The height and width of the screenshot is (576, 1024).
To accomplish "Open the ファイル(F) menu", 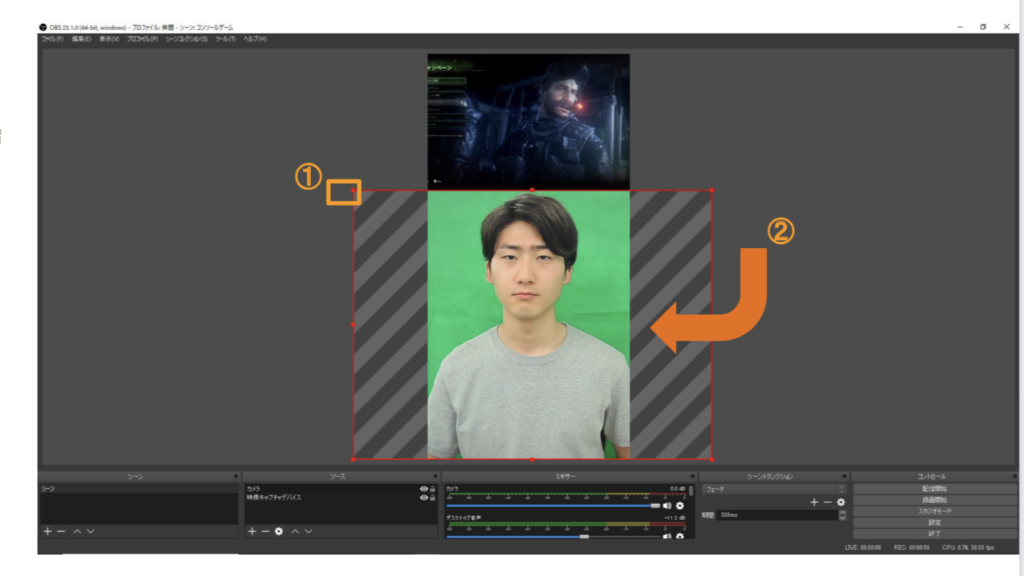I will (52, 39).
